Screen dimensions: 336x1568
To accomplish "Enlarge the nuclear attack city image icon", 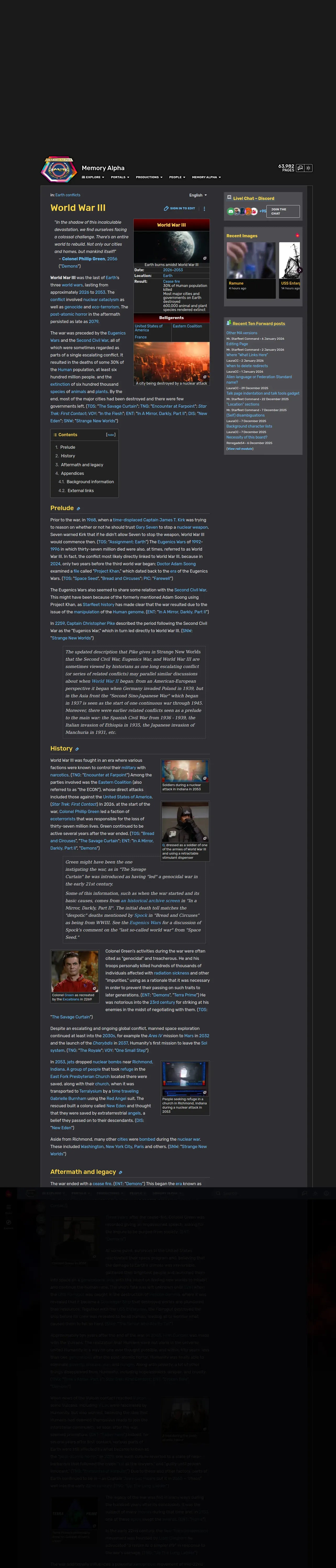I will (x=205, y=377).
